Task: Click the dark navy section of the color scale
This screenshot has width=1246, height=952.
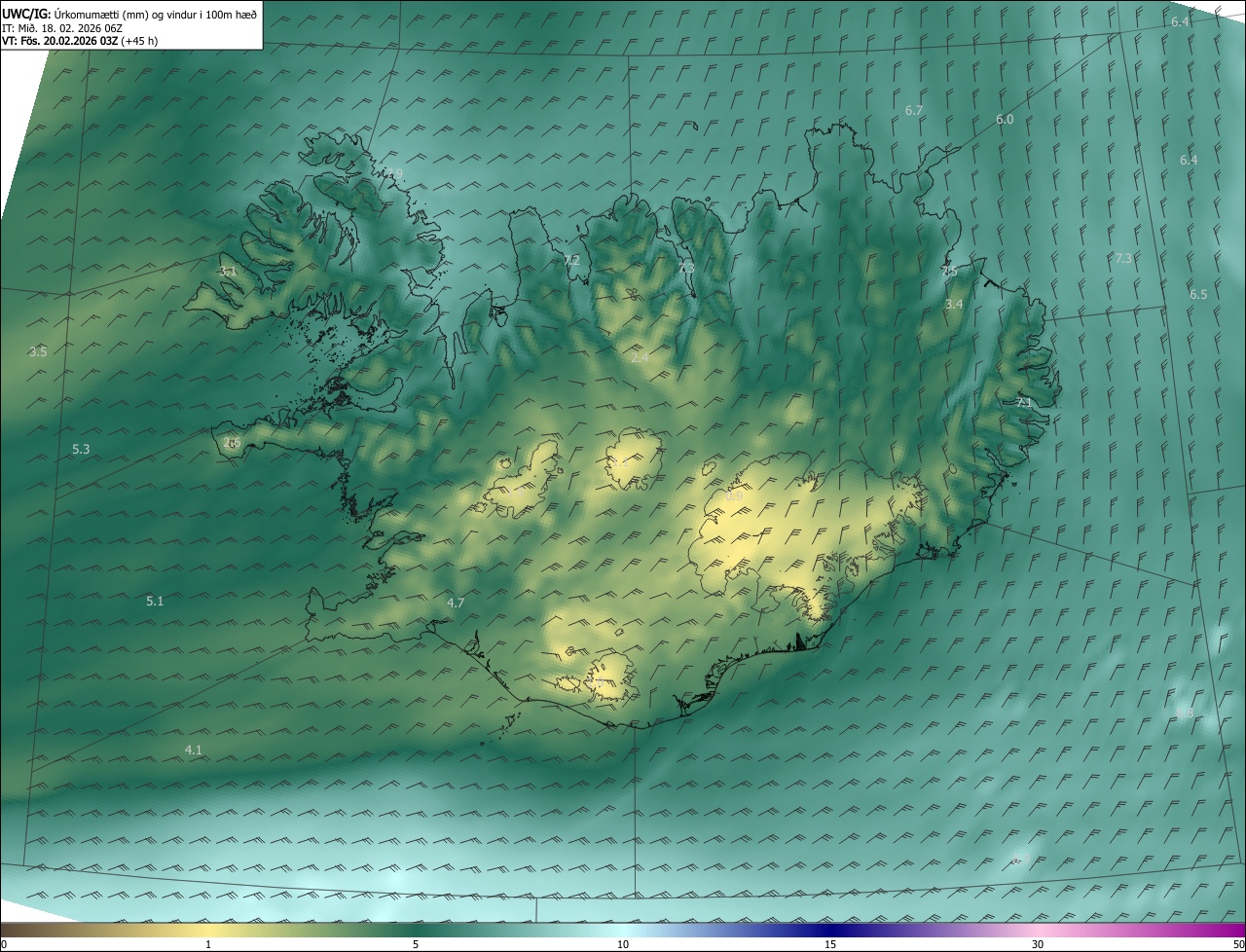Action: tap(830, 931)
